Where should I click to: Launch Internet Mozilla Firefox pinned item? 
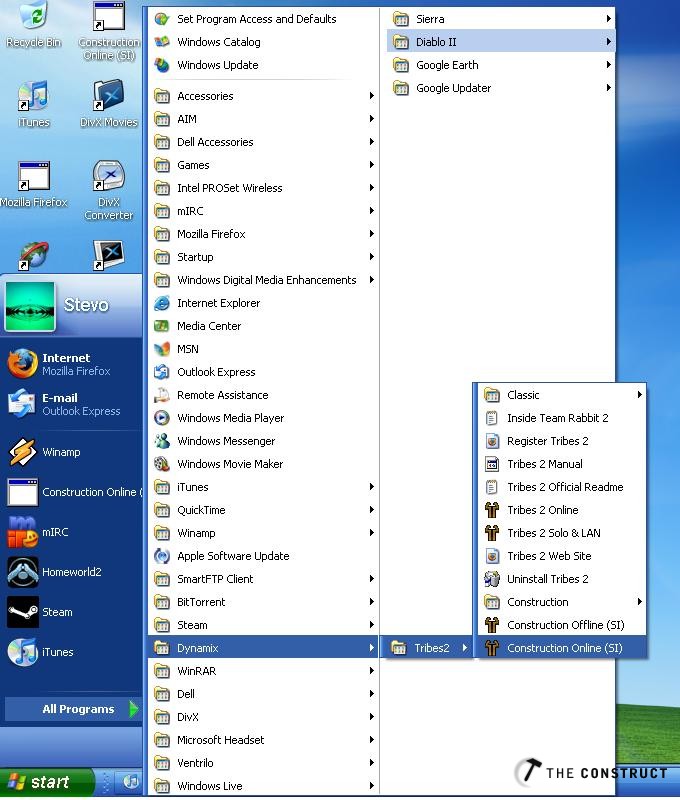point(71,364)
